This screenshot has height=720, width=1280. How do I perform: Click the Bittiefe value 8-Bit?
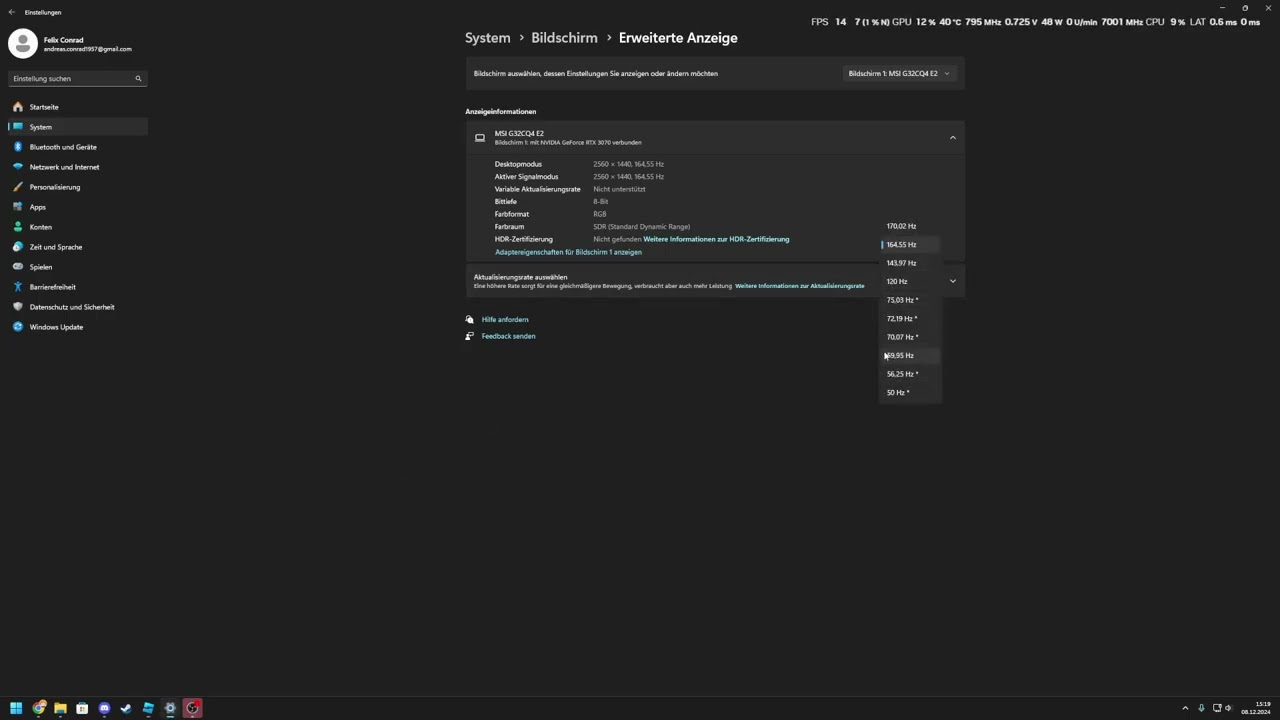600,202
